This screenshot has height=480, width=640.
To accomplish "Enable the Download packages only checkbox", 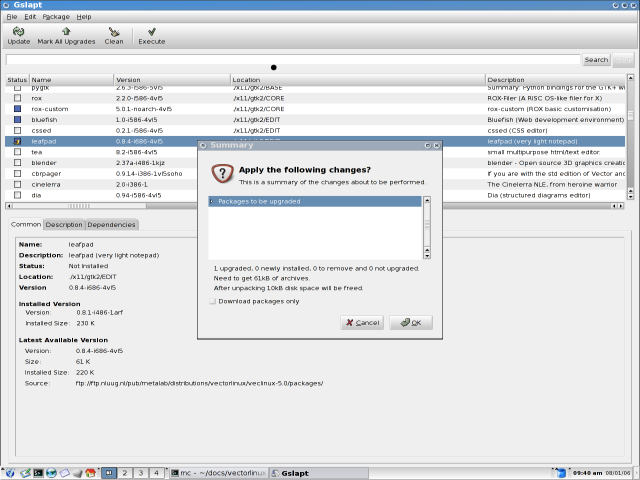I will tap(212, 301).
